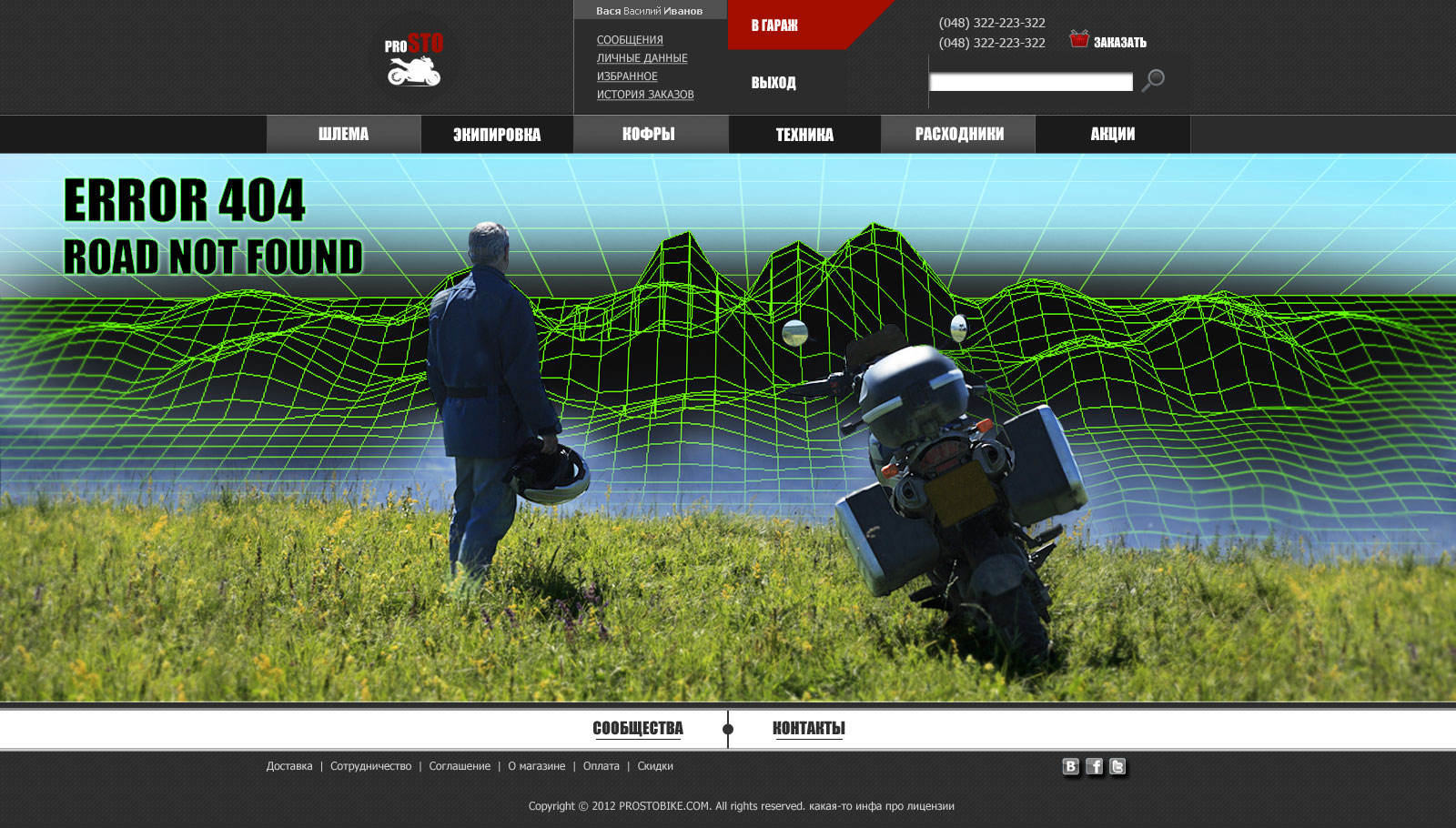Click the Сотрудничество footer link
This screenshot has height=828, width=1456.
point(370,766)
